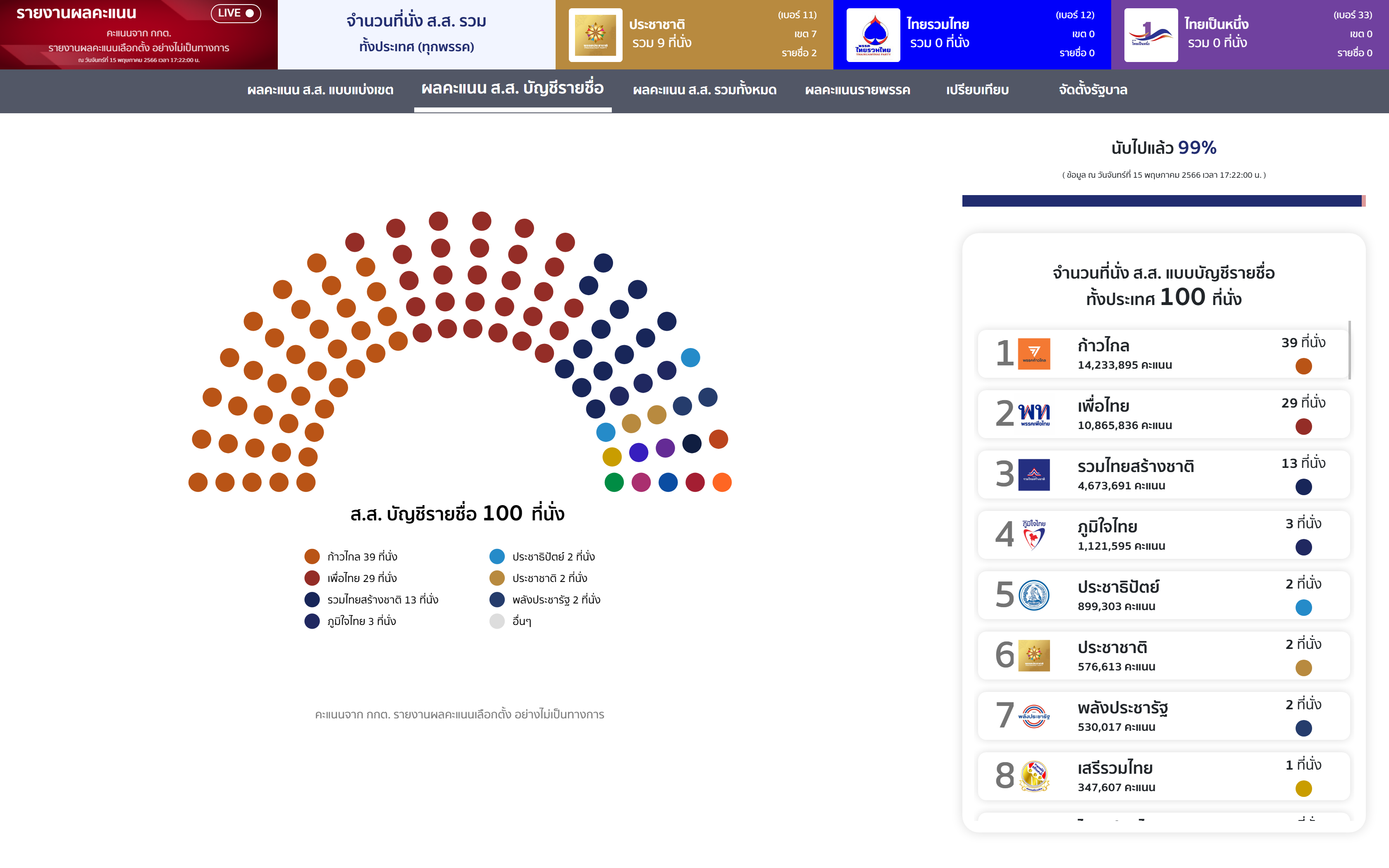
Task: Switch to ผลคะแนน ส.ส. รวมทั้งหมด tab
Action: pos(704,90)
